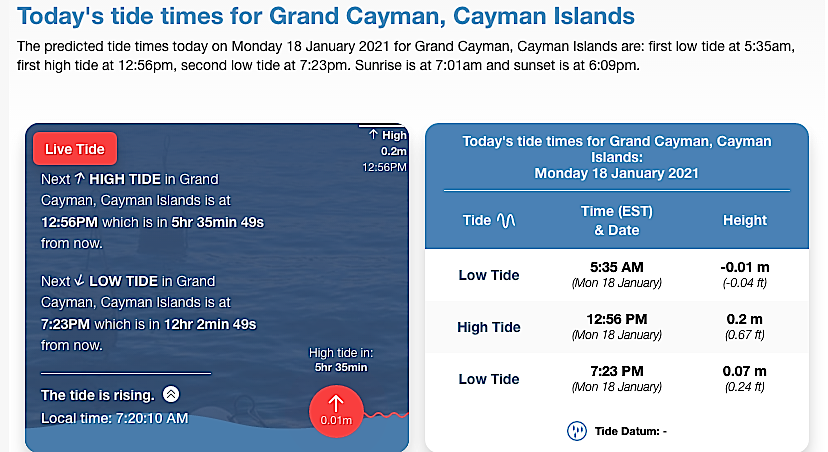The image size is (828, 452).
Task: Click the double-chevron rising tide icon
Action: 171,394
